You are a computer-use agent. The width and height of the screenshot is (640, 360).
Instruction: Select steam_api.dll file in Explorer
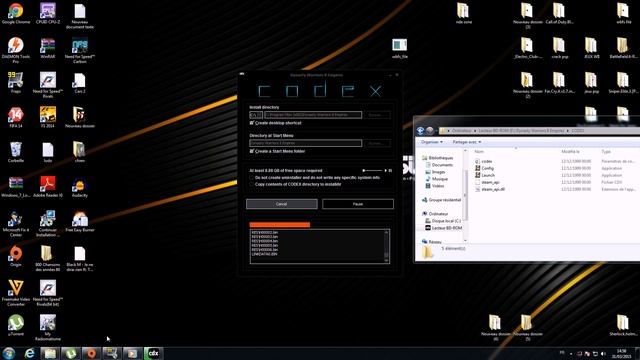[x=490, y=189]
